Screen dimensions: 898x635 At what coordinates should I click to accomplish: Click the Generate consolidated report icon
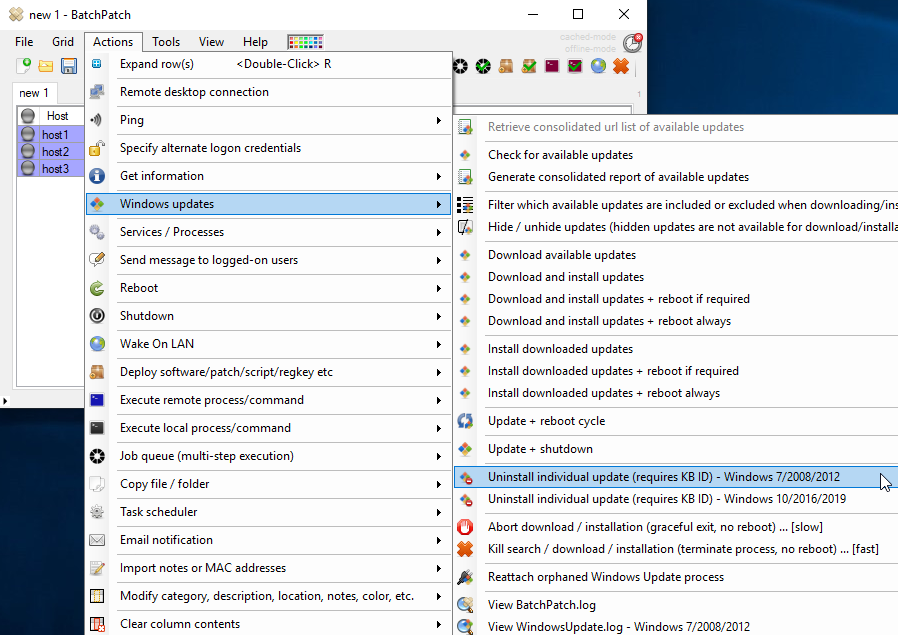(x=465, y=178)
